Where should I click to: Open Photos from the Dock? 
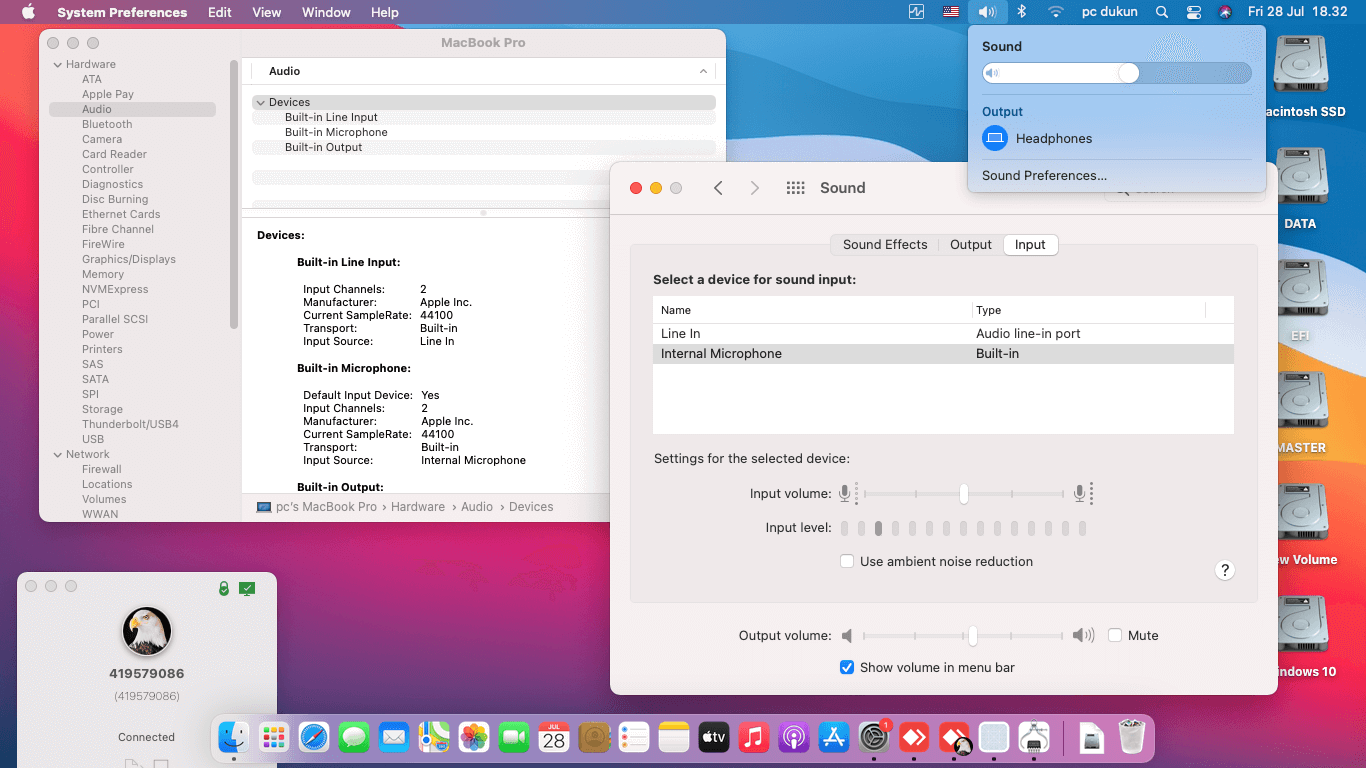click(x=474, y=738)
